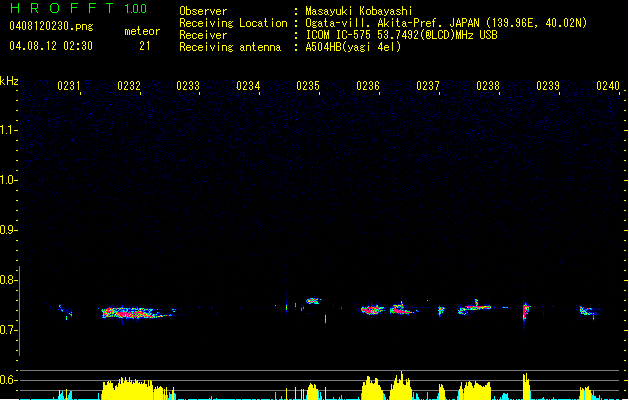Click the long meteor echo near 0232
Screen dimensions: 629x400
(138, 313)
